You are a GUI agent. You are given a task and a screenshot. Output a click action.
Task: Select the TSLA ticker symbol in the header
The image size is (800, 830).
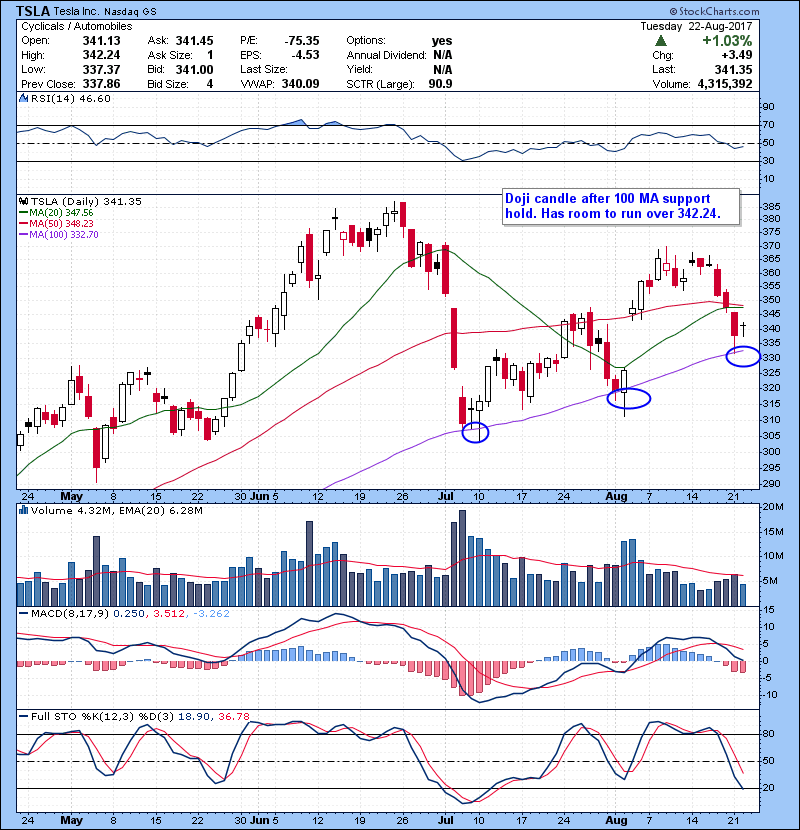[x=33, y=11]
